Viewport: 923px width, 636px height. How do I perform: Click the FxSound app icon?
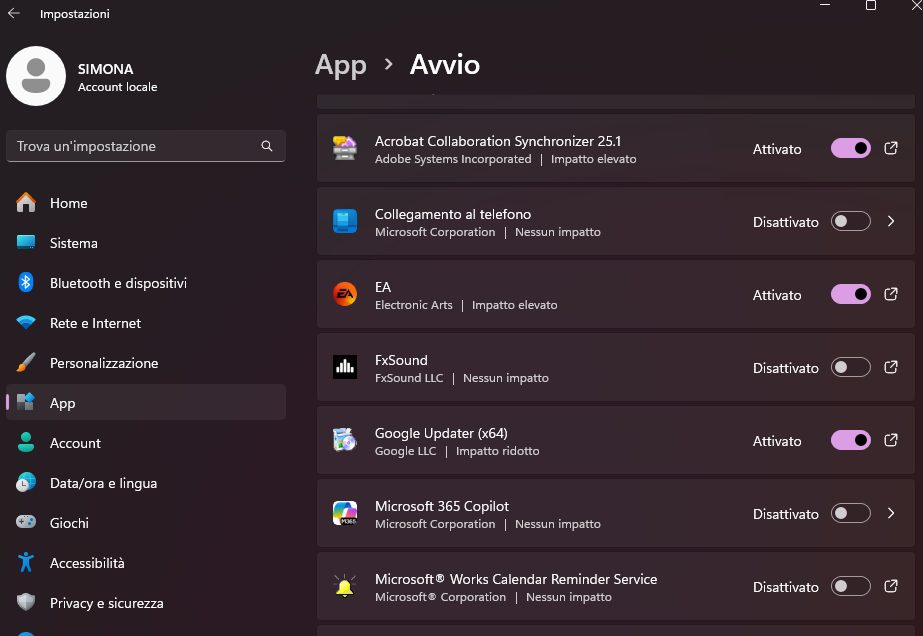(345, 367)
